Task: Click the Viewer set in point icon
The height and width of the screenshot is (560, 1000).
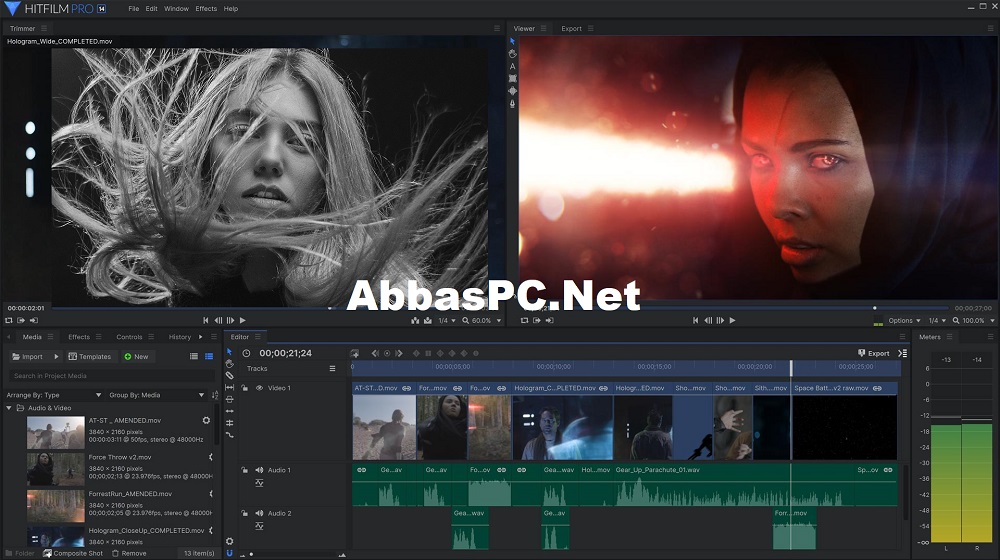Action: pyautogui.click(x=536, y=320)
